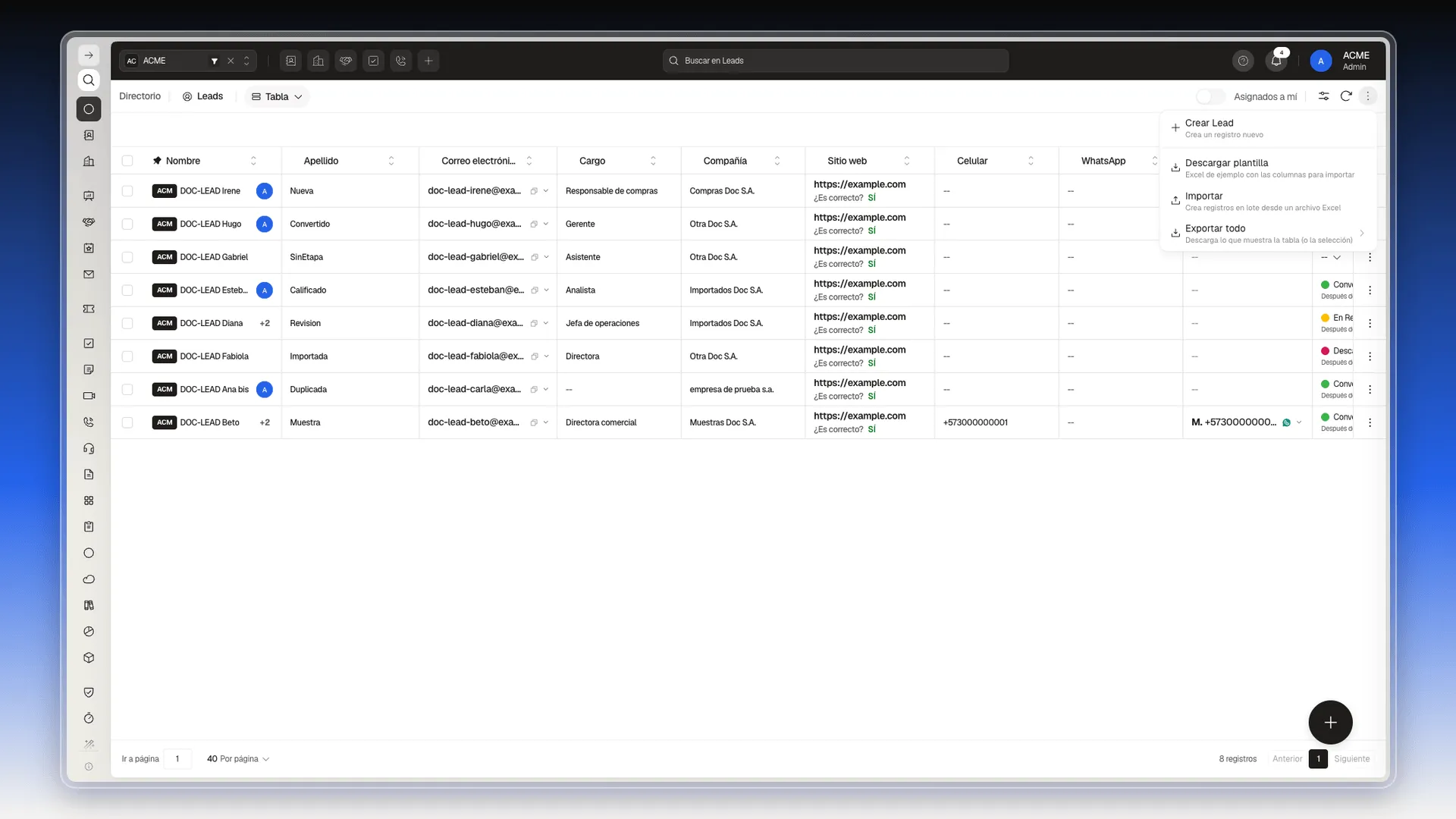This screenshot has height=819, width=1456.
Task: Select all rows with the header checkbox
Action: [127, 161]
